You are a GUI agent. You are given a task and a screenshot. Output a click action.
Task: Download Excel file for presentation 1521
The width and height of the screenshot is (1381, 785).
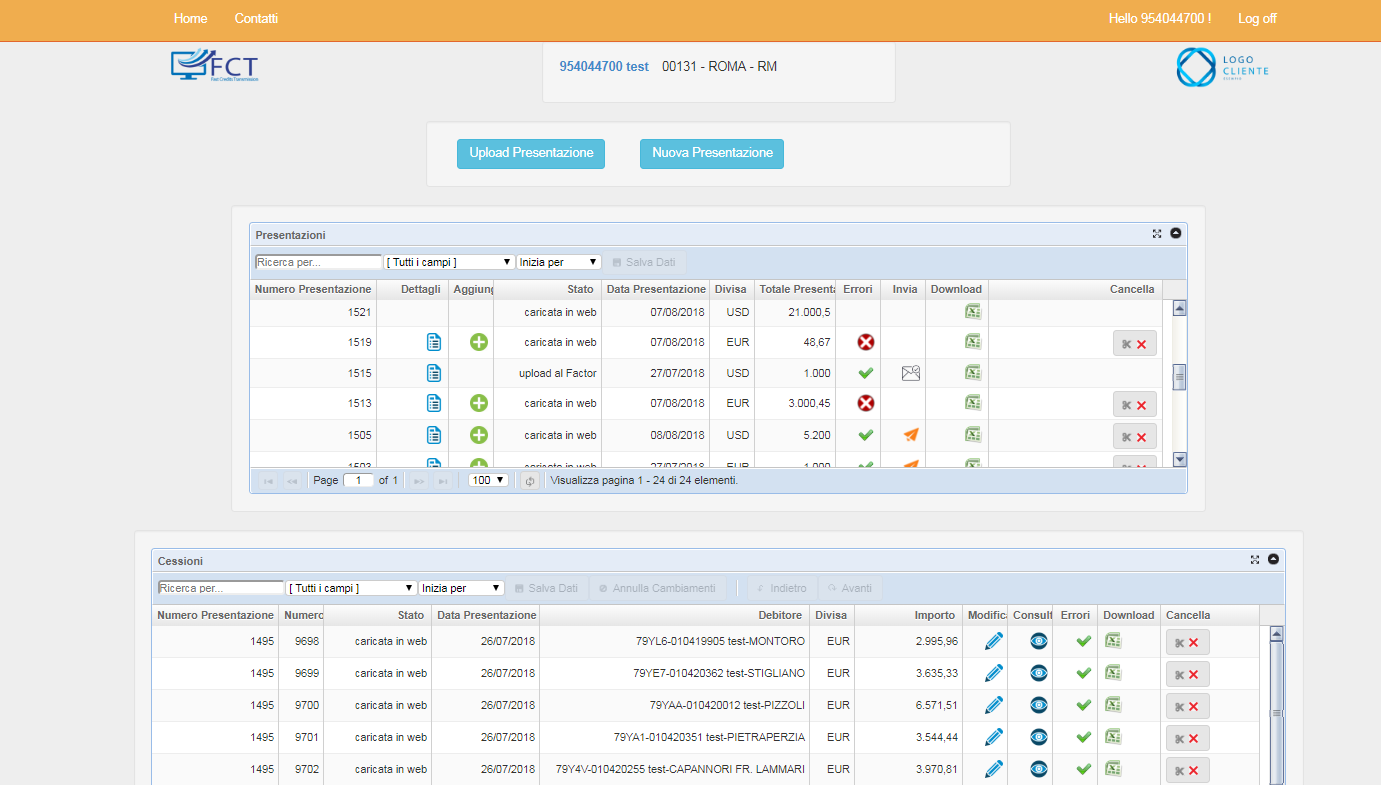pos(972,312)
